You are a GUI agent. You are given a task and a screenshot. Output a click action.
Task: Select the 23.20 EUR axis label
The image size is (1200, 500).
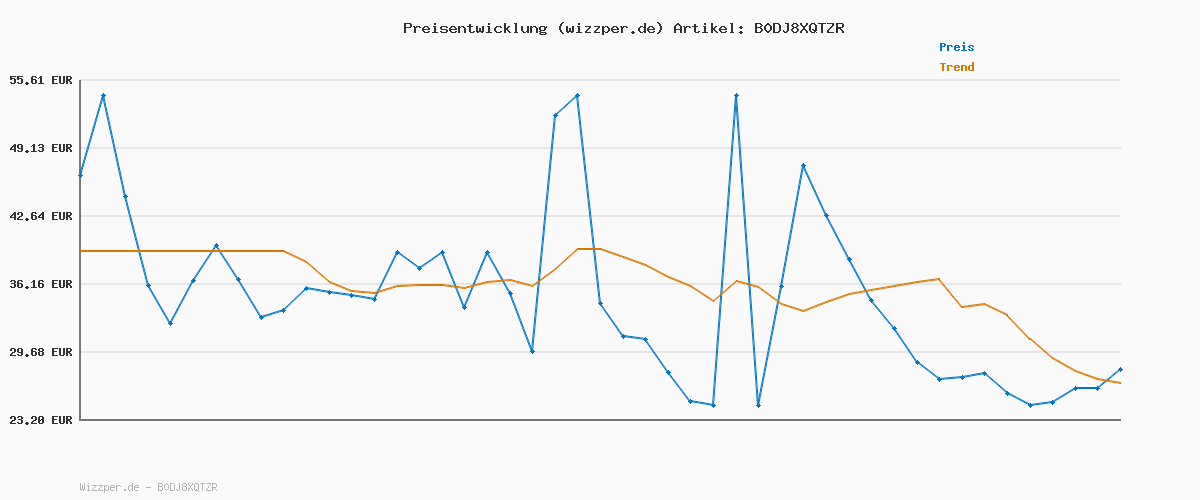(40, 420)
